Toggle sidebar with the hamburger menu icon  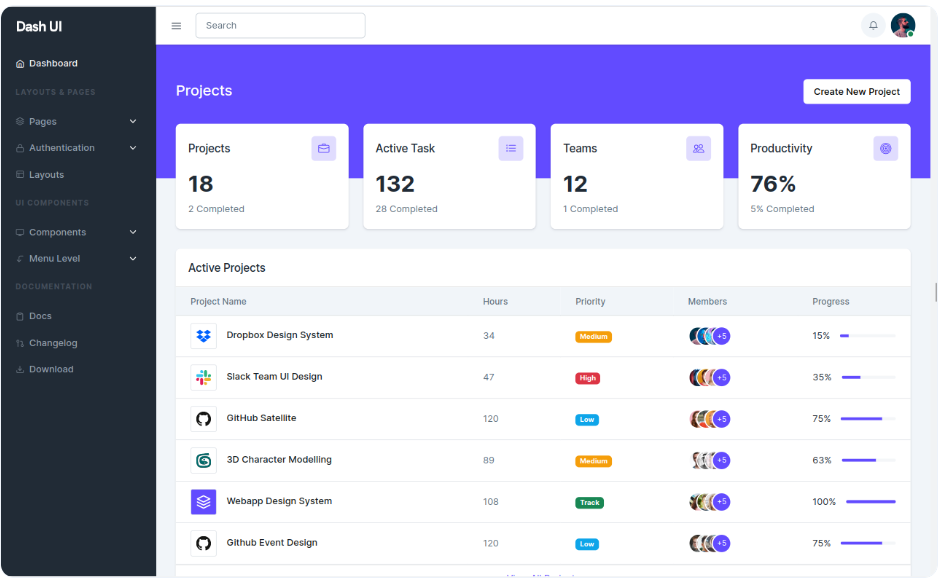point(176,26)
